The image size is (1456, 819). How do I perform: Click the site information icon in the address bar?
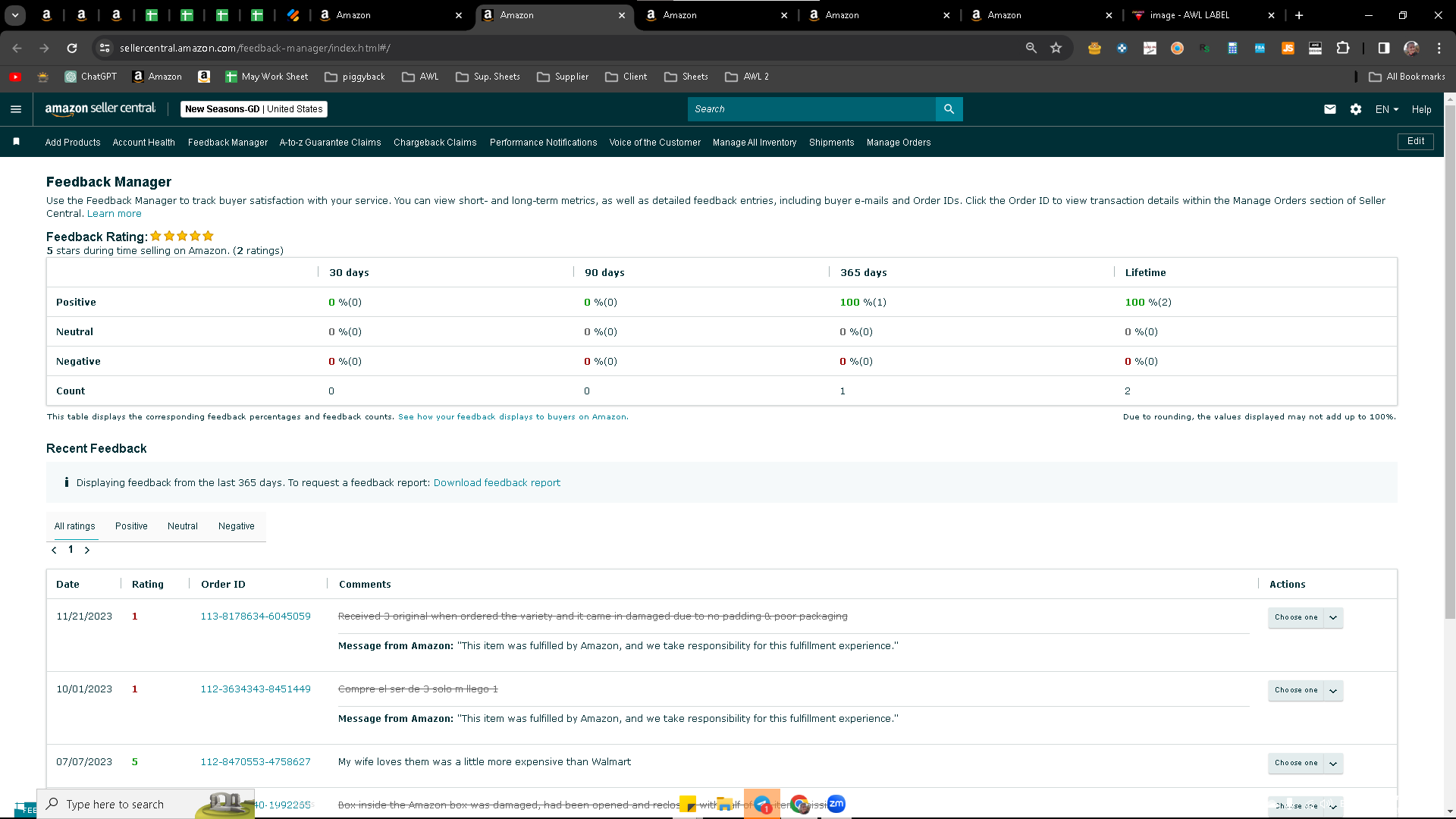(105, 48)
